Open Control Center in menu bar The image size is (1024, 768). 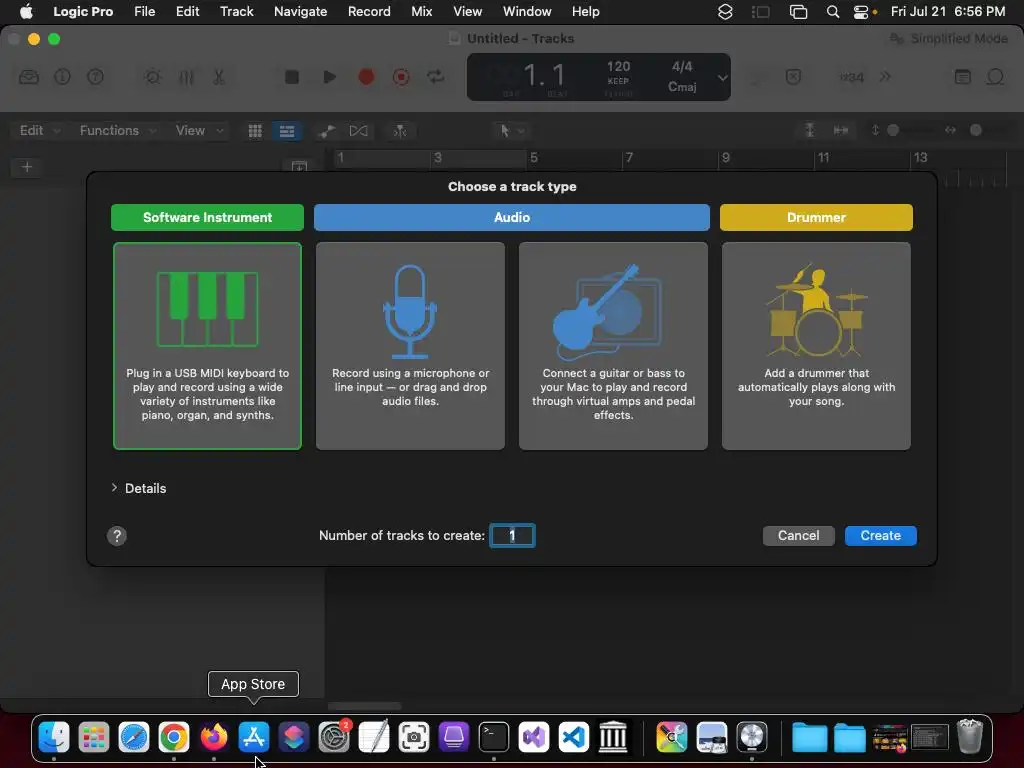[861, 12]
